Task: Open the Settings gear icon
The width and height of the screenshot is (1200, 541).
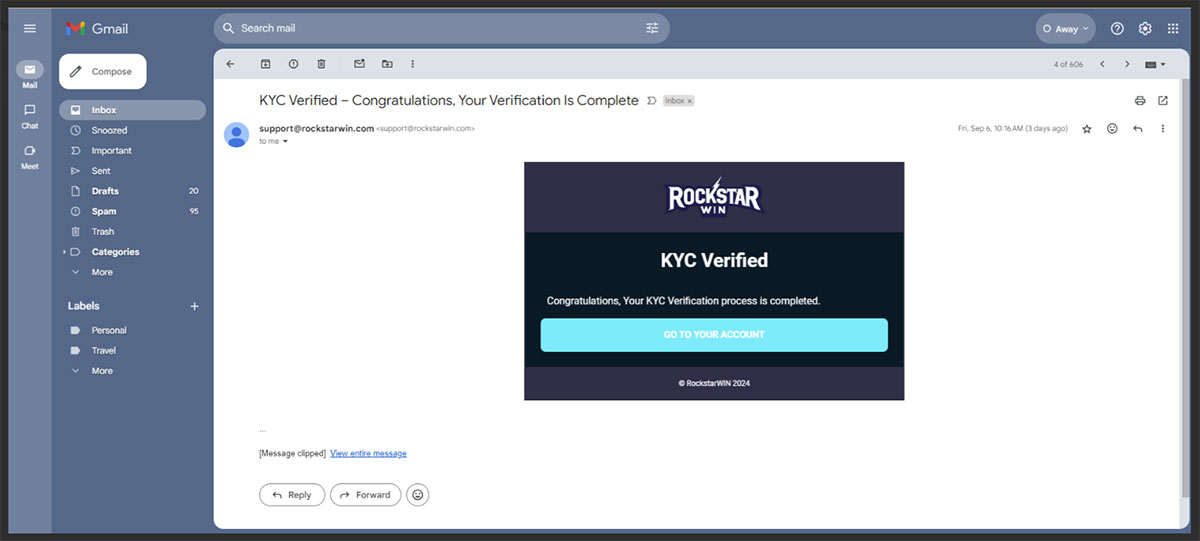Action: [1145, 29]
